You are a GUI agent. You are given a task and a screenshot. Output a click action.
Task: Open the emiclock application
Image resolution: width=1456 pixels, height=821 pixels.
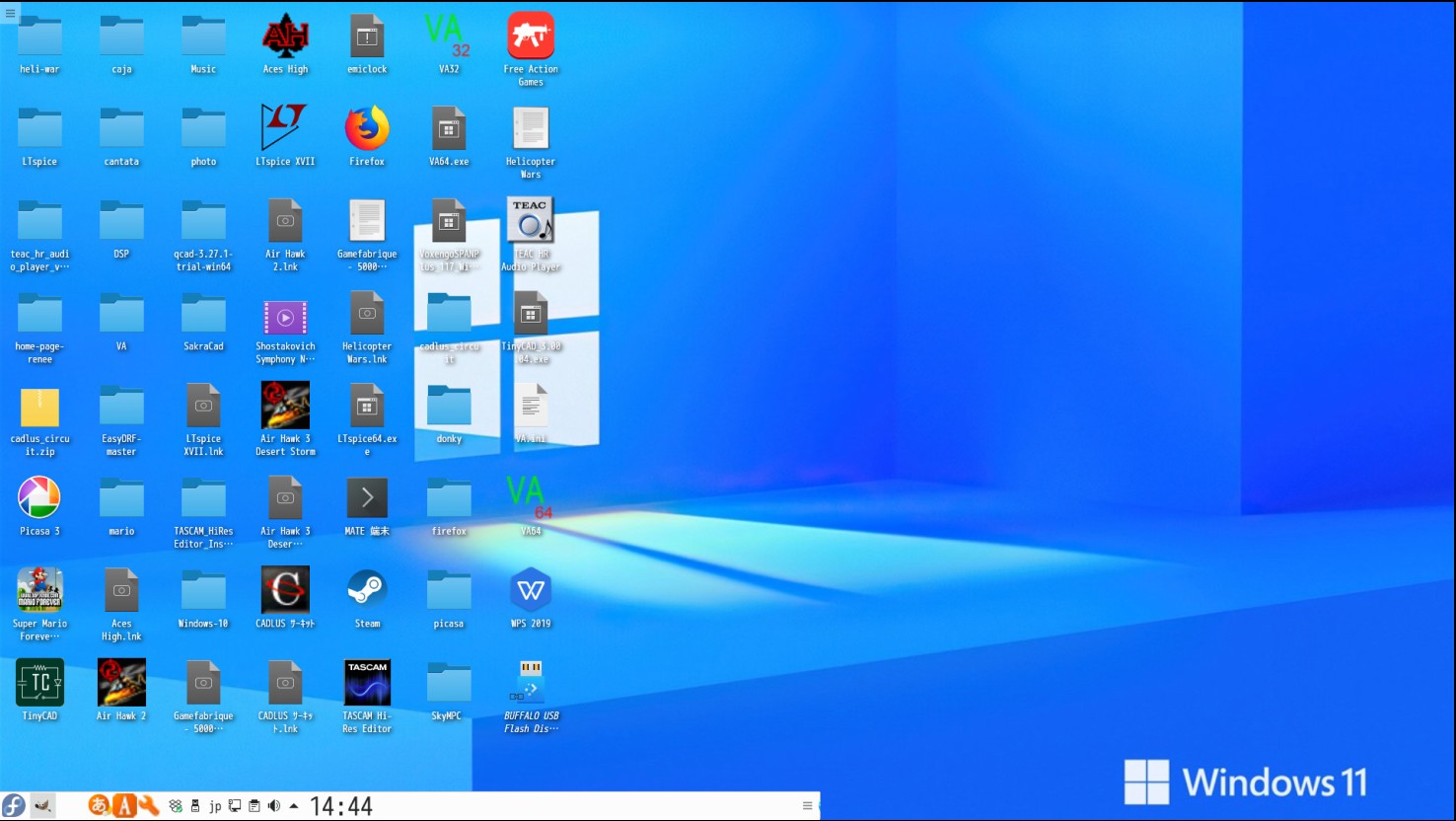(x=366, y=36)
